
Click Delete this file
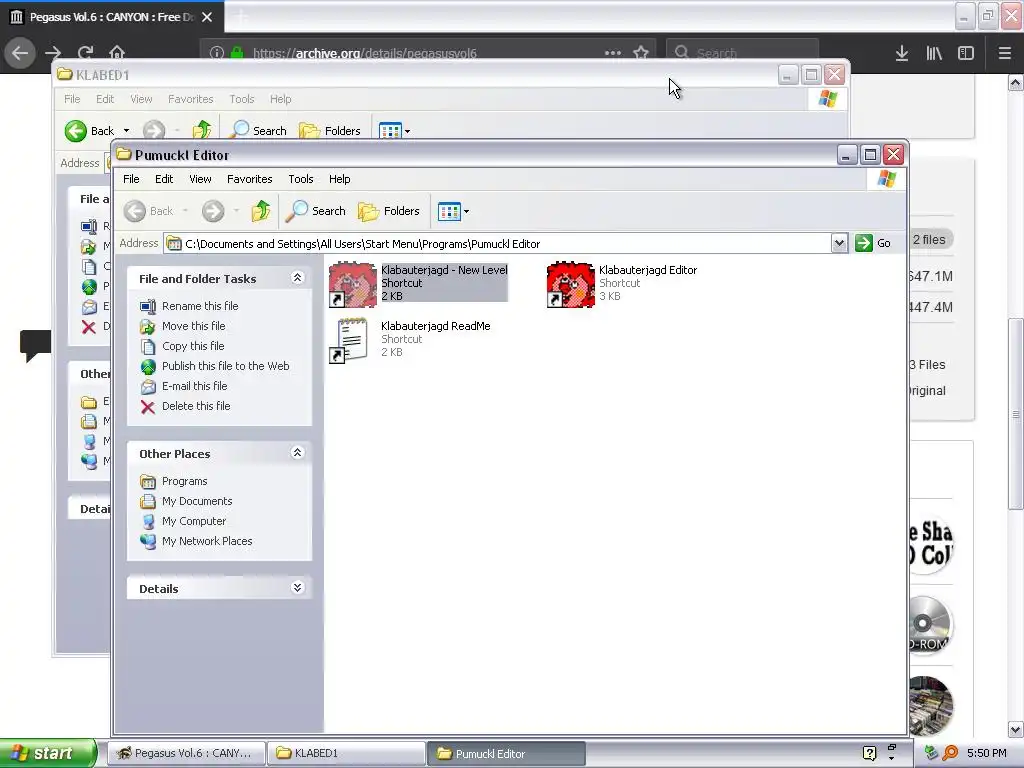coord(196,406)
